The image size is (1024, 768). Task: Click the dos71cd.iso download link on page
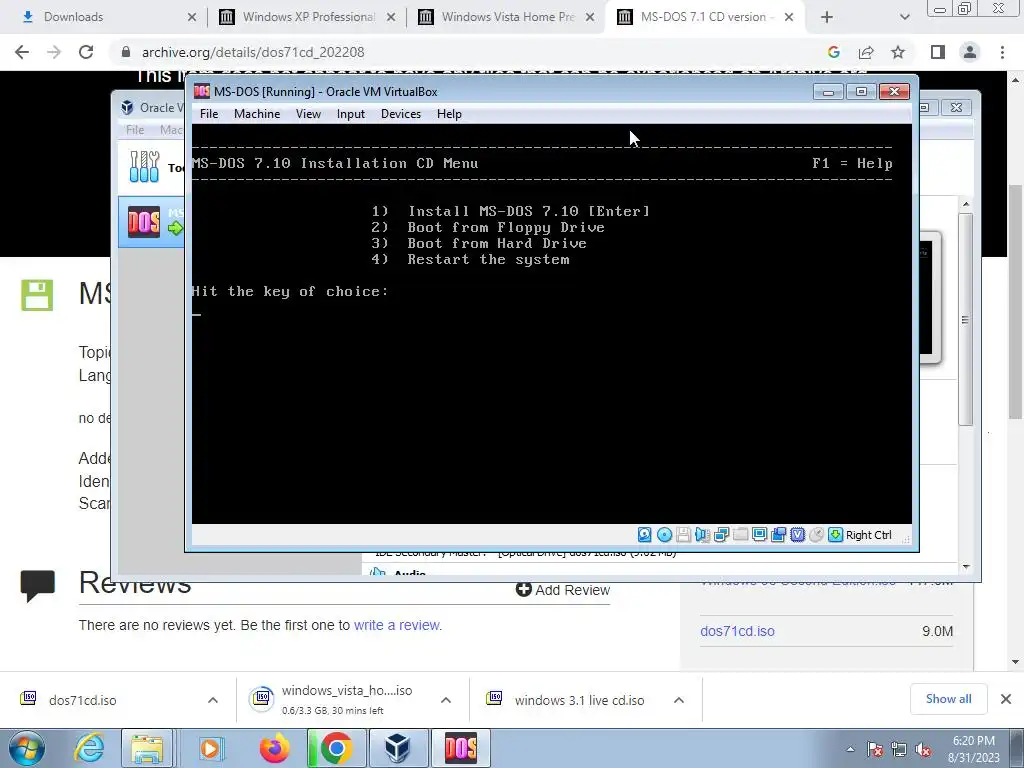click(x=737, y=632)
